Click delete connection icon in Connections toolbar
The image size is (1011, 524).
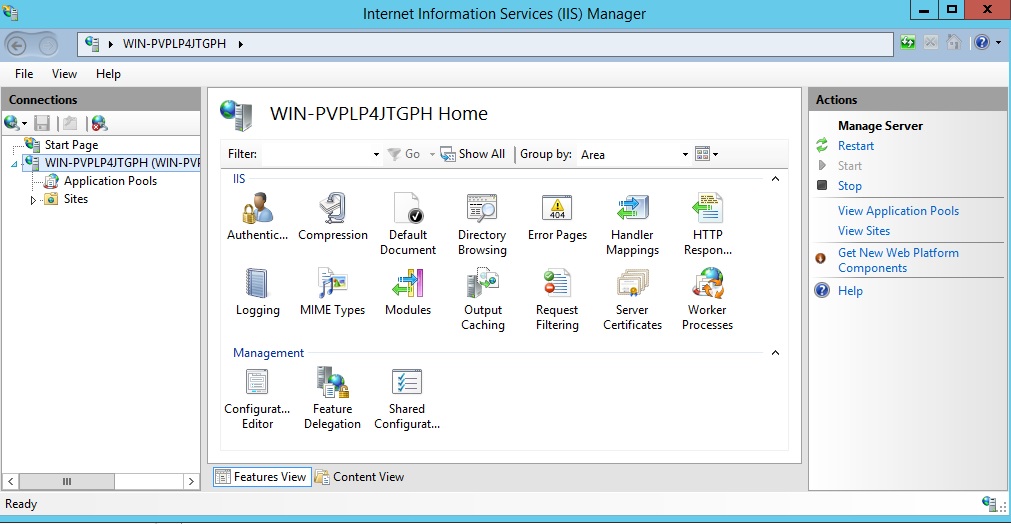pos(99,123)
